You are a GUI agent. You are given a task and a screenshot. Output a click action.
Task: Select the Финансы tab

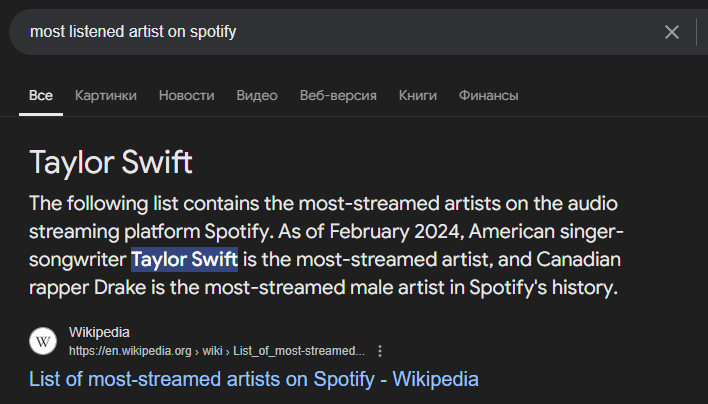[488, 95]
